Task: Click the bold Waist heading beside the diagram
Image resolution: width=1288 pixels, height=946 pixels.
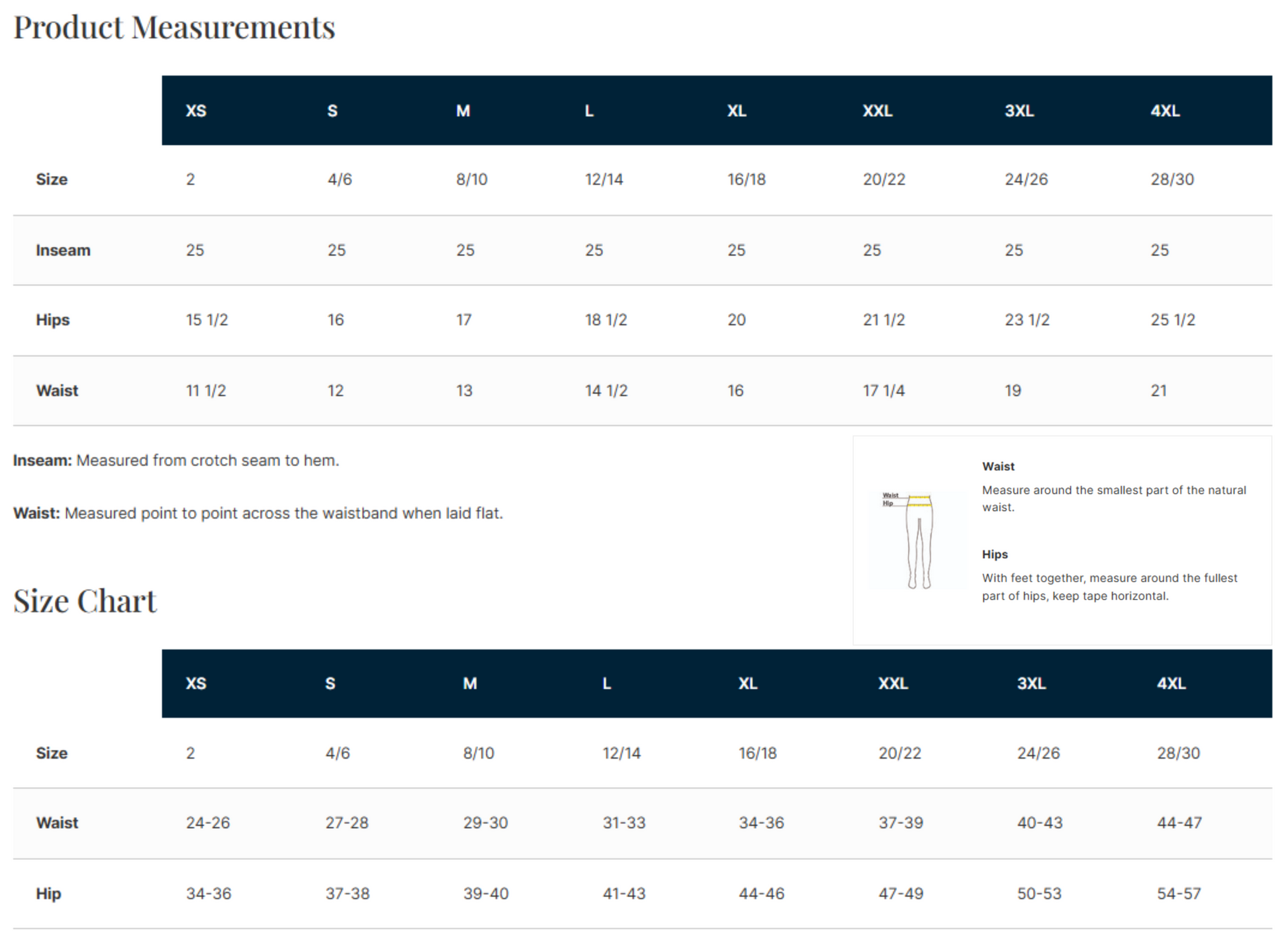Action: (x=998, y=467)
